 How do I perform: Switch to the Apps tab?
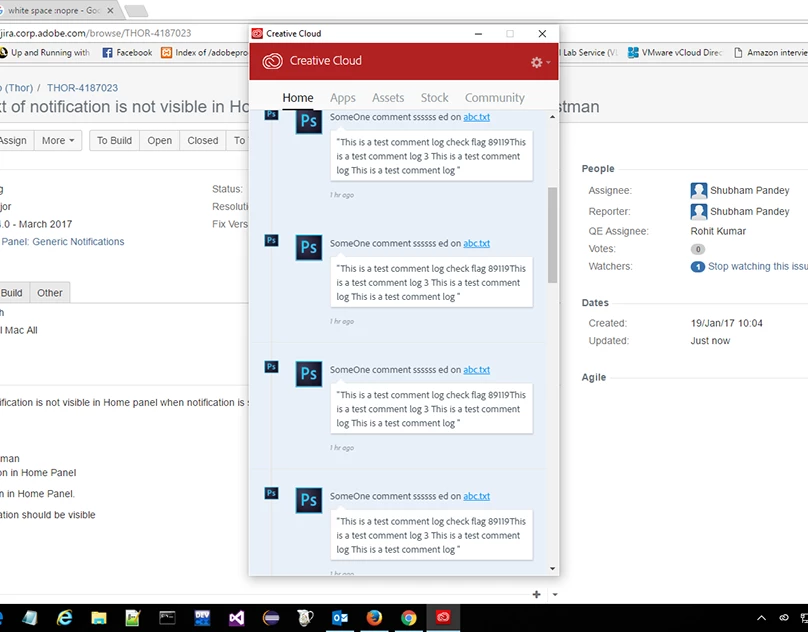(343, 98)
